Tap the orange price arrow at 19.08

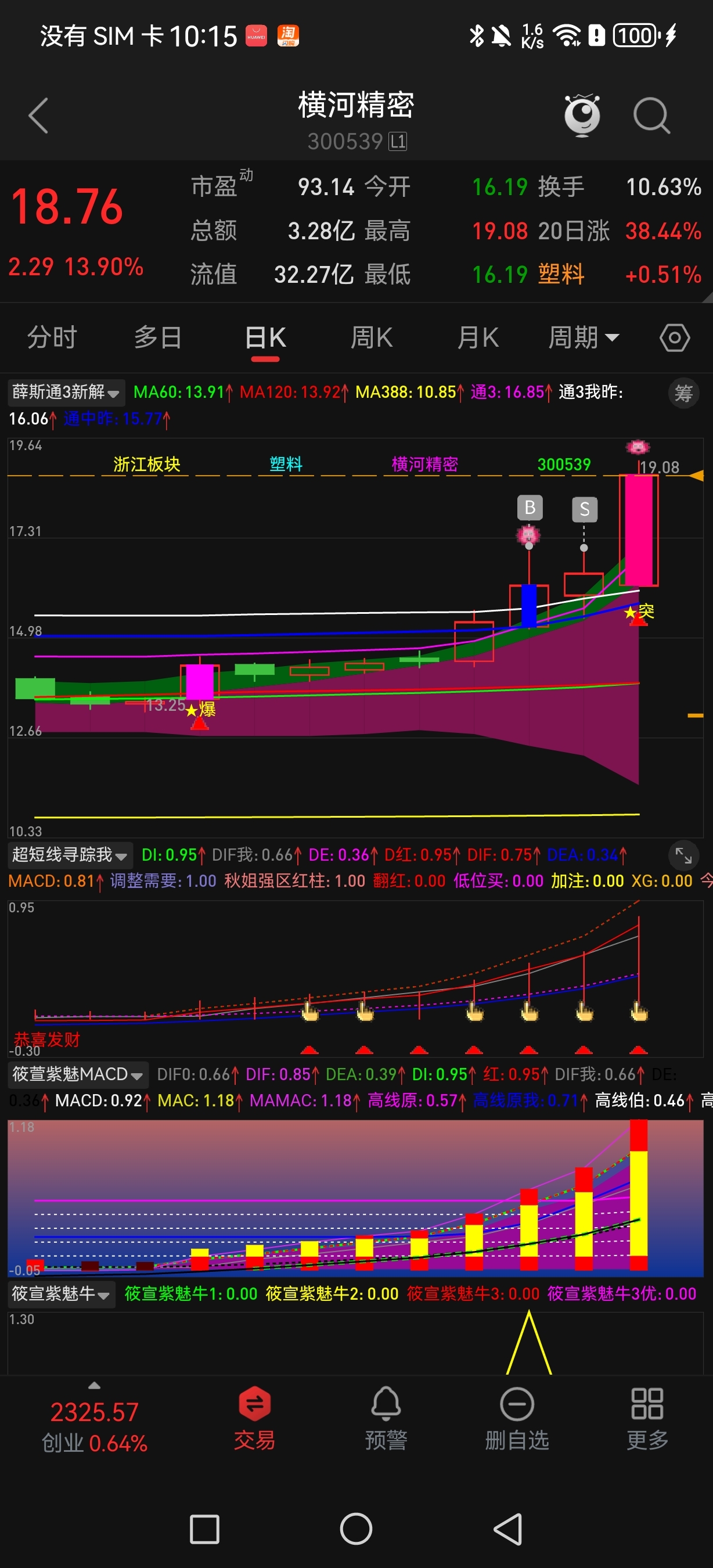click(x=696, y=476)
